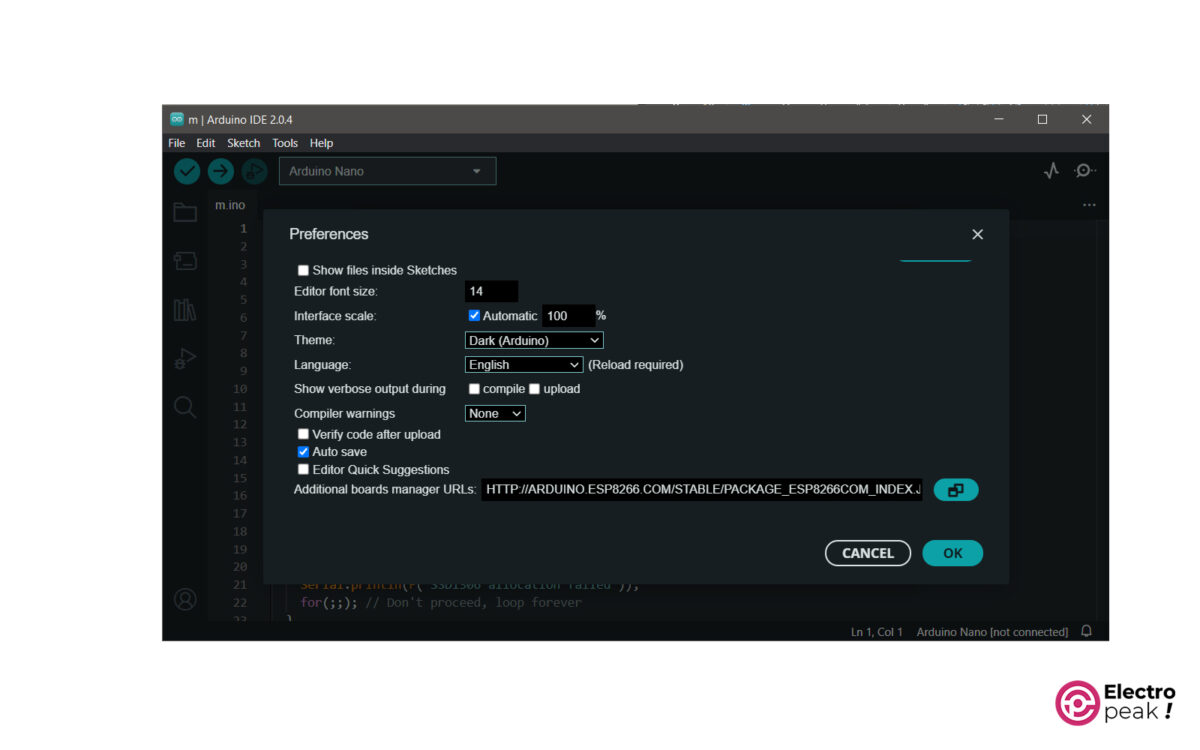Enable Editor Quick Suggestions
This screenshot has width=1200, height=750.
pyautogui.click(x=303, y=470)
